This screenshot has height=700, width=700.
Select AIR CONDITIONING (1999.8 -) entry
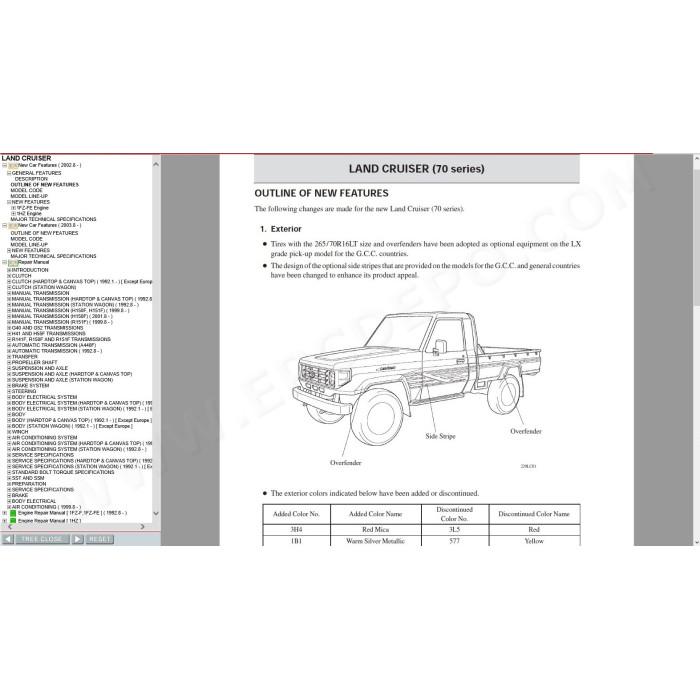(46, 508)
